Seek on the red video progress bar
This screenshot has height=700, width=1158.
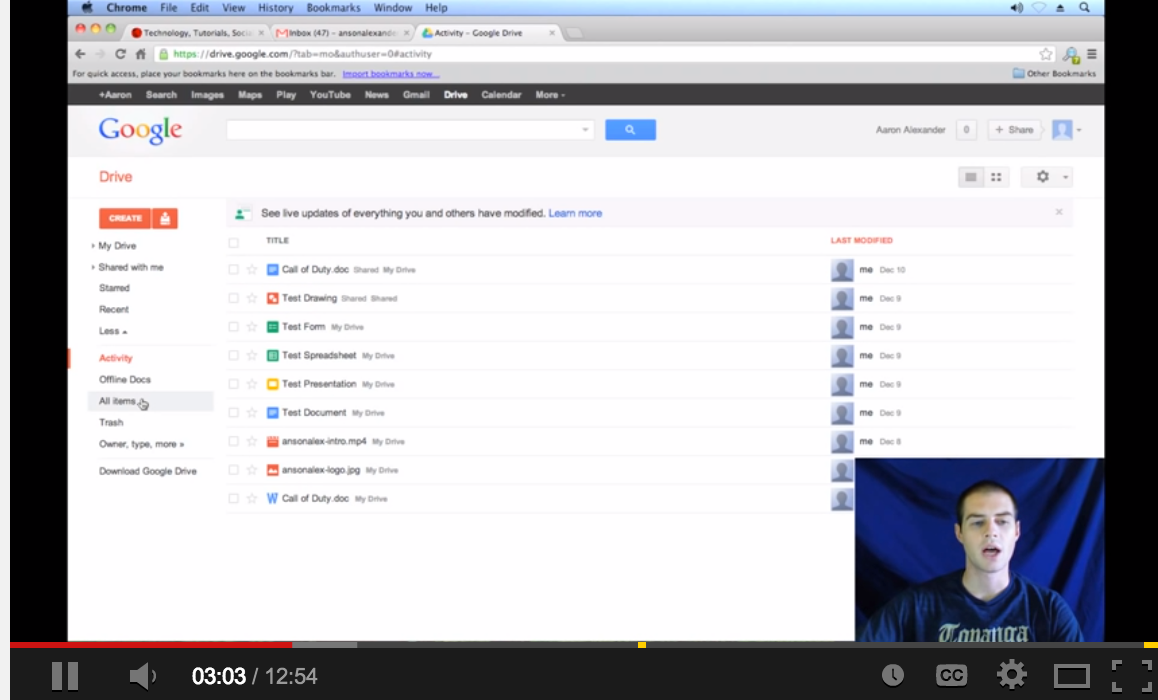151,645
